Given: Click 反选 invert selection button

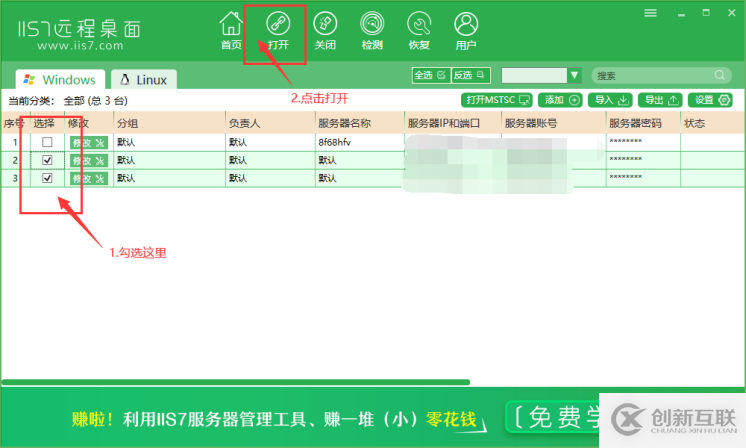Looking at the screenshot, I should pyautogui.click(x=470, y=75).
